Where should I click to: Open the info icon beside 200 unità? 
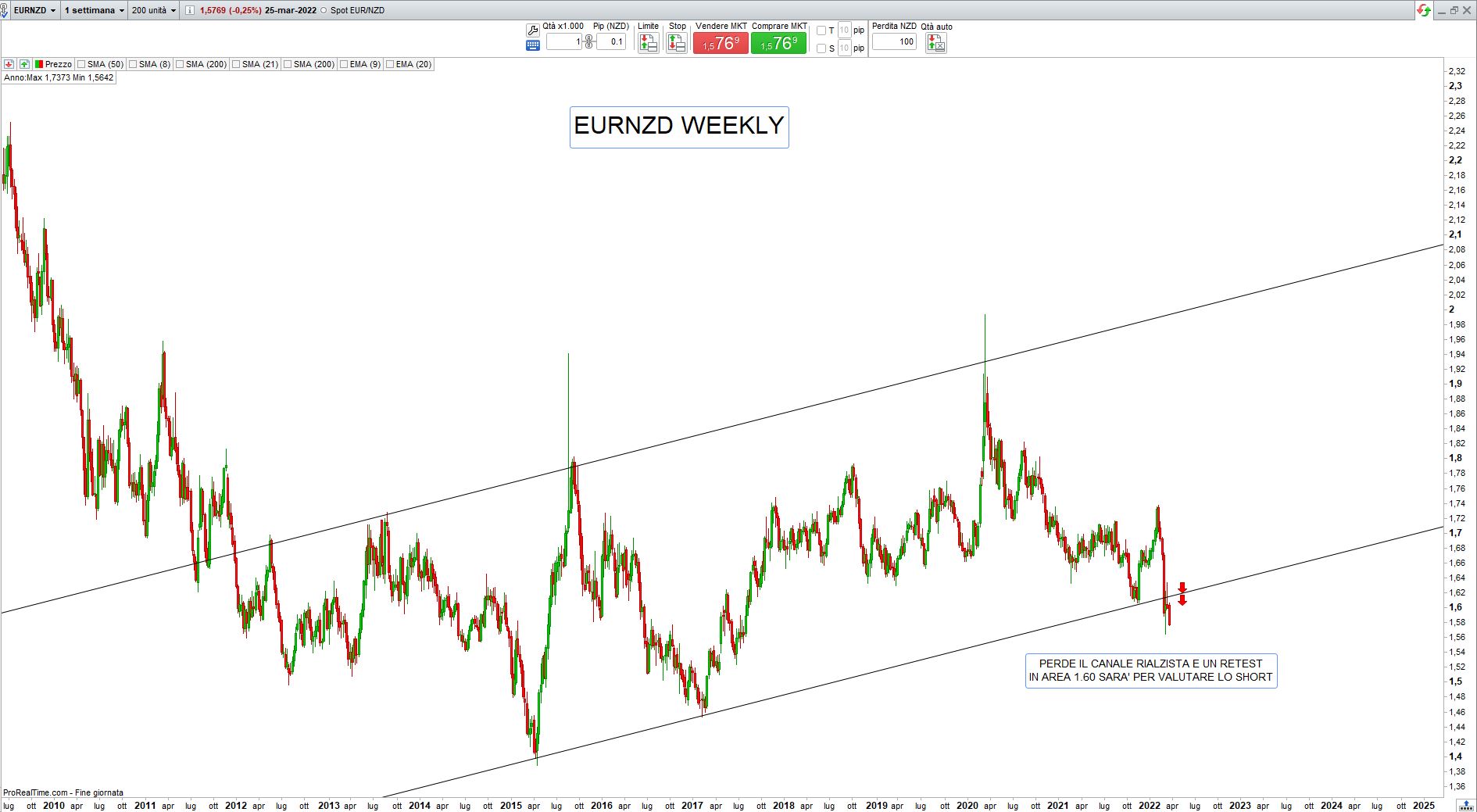tap(189, 10)
